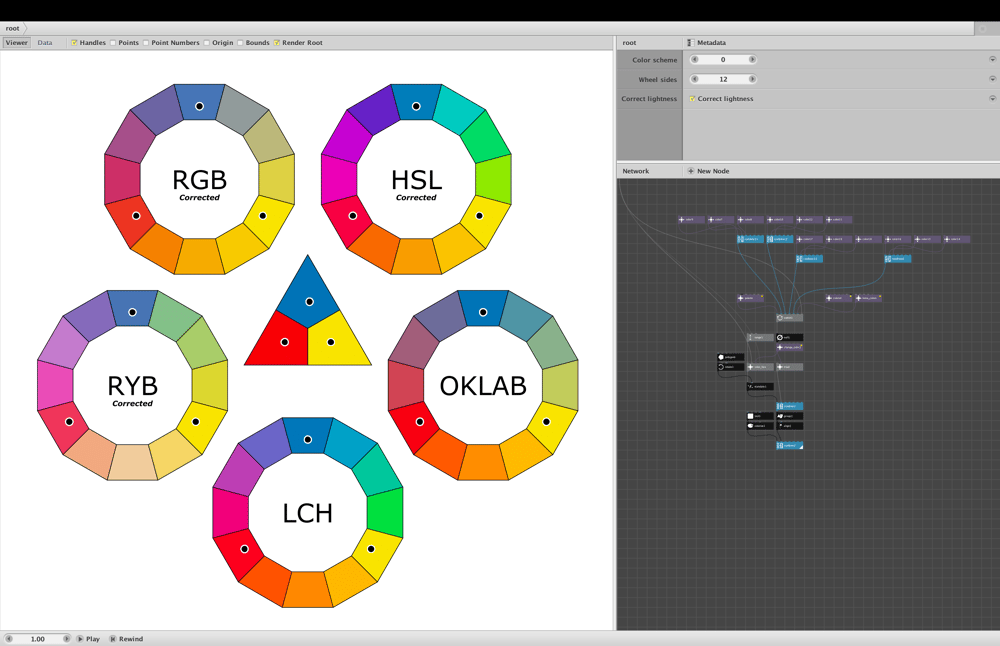Open the Correct lightness row options arrow

pos(992,98)
